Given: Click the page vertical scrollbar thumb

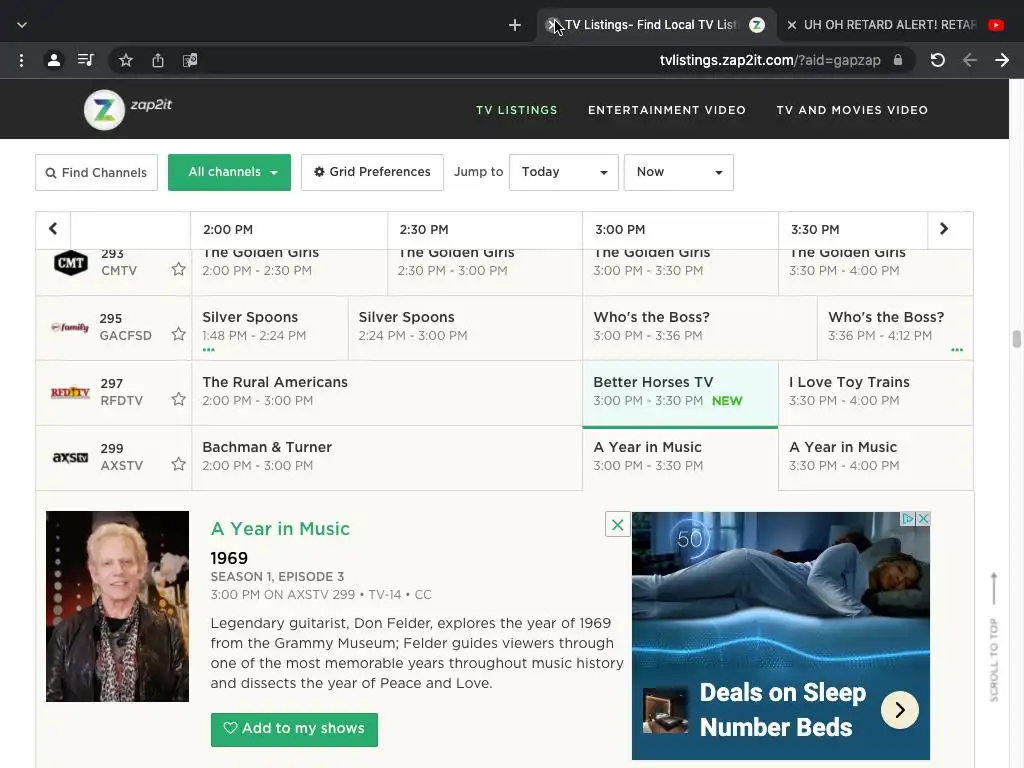Looking at the screenshot, I should coord(1016,340).
